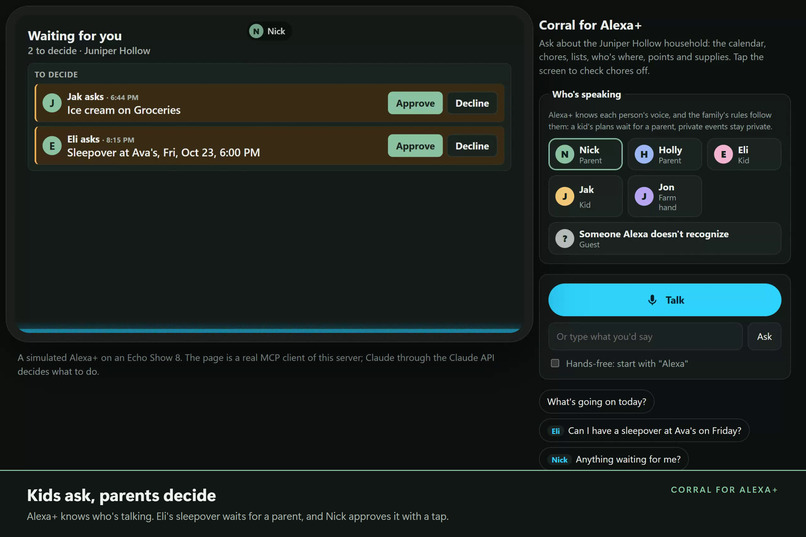The image size is (806, 537).
Task: Select Nick (Parent) as the speaker
Action: coord(585,154)
